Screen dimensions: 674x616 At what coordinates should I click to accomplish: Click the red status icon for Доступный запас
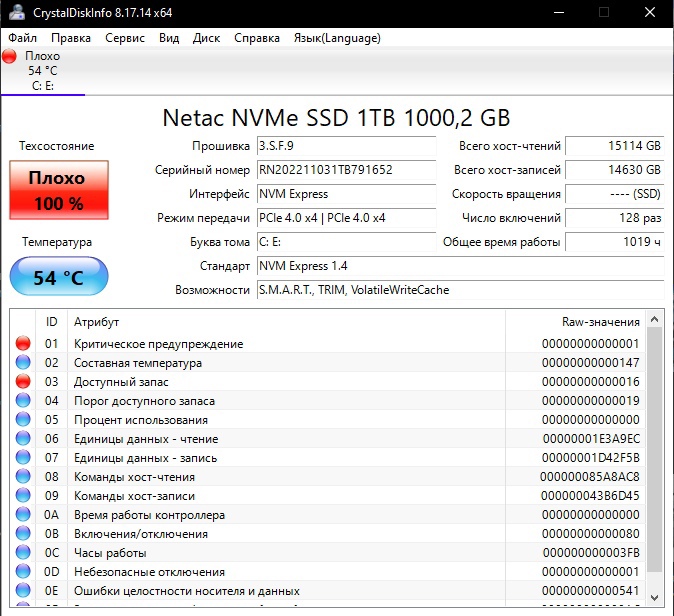click(x=23, y=382)
